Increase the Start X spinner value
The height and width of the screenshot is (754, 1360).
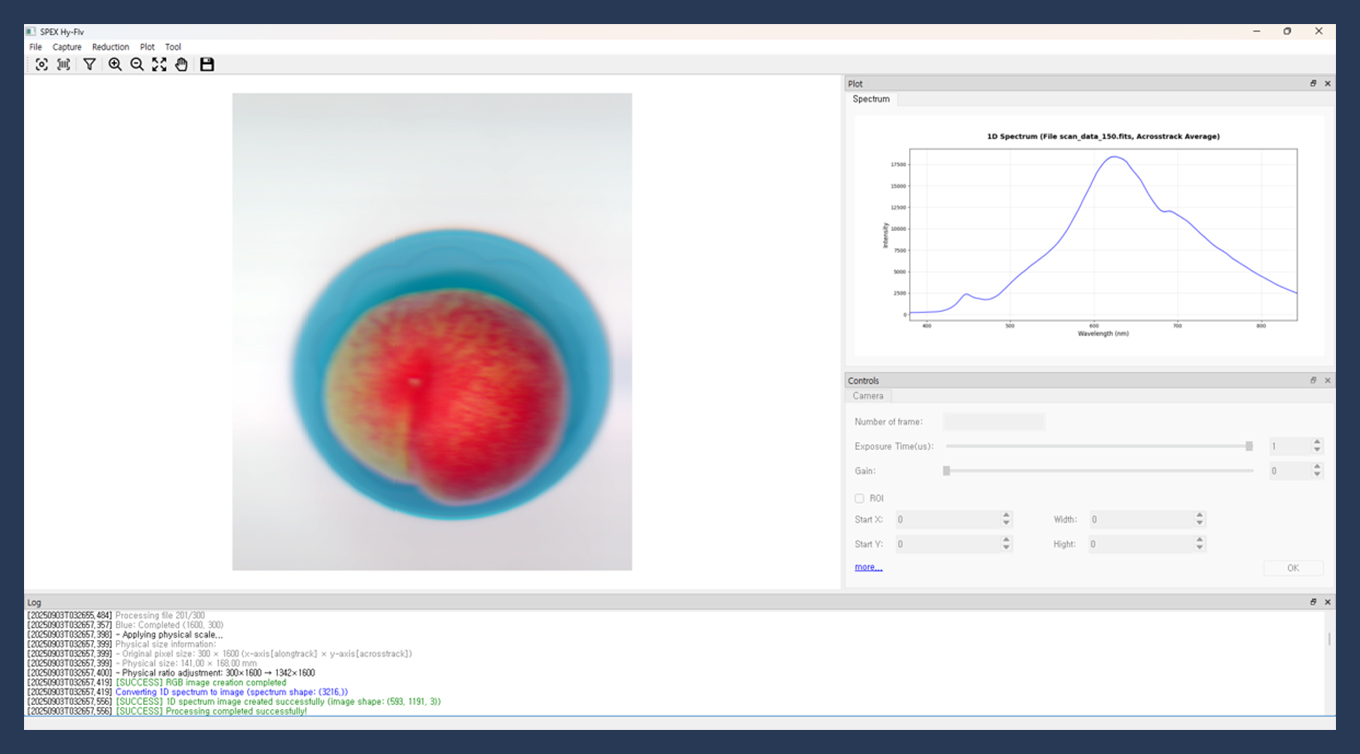(1006, 515)
